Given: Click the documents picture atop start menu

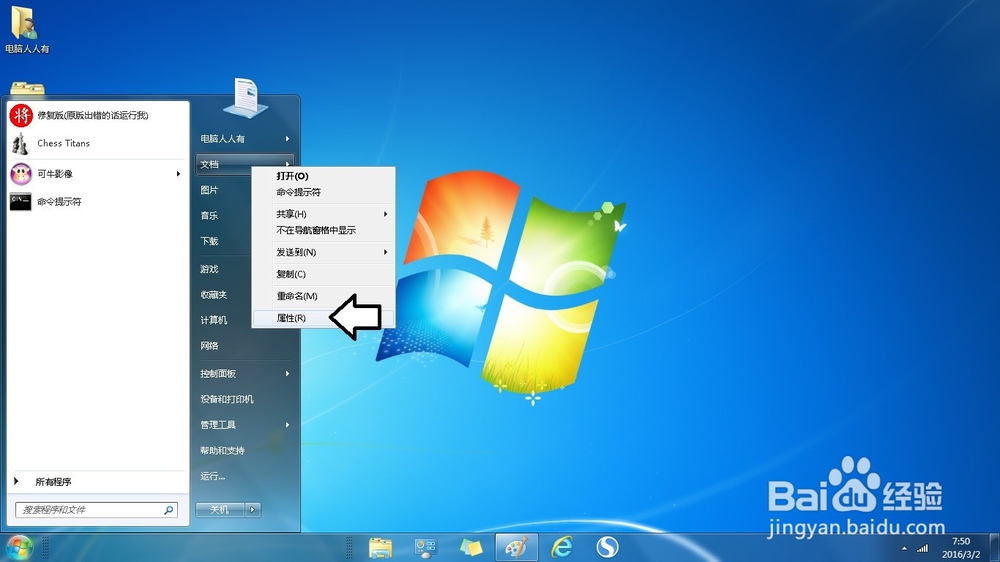Looking at the screenshot, I should pos(246,98).
